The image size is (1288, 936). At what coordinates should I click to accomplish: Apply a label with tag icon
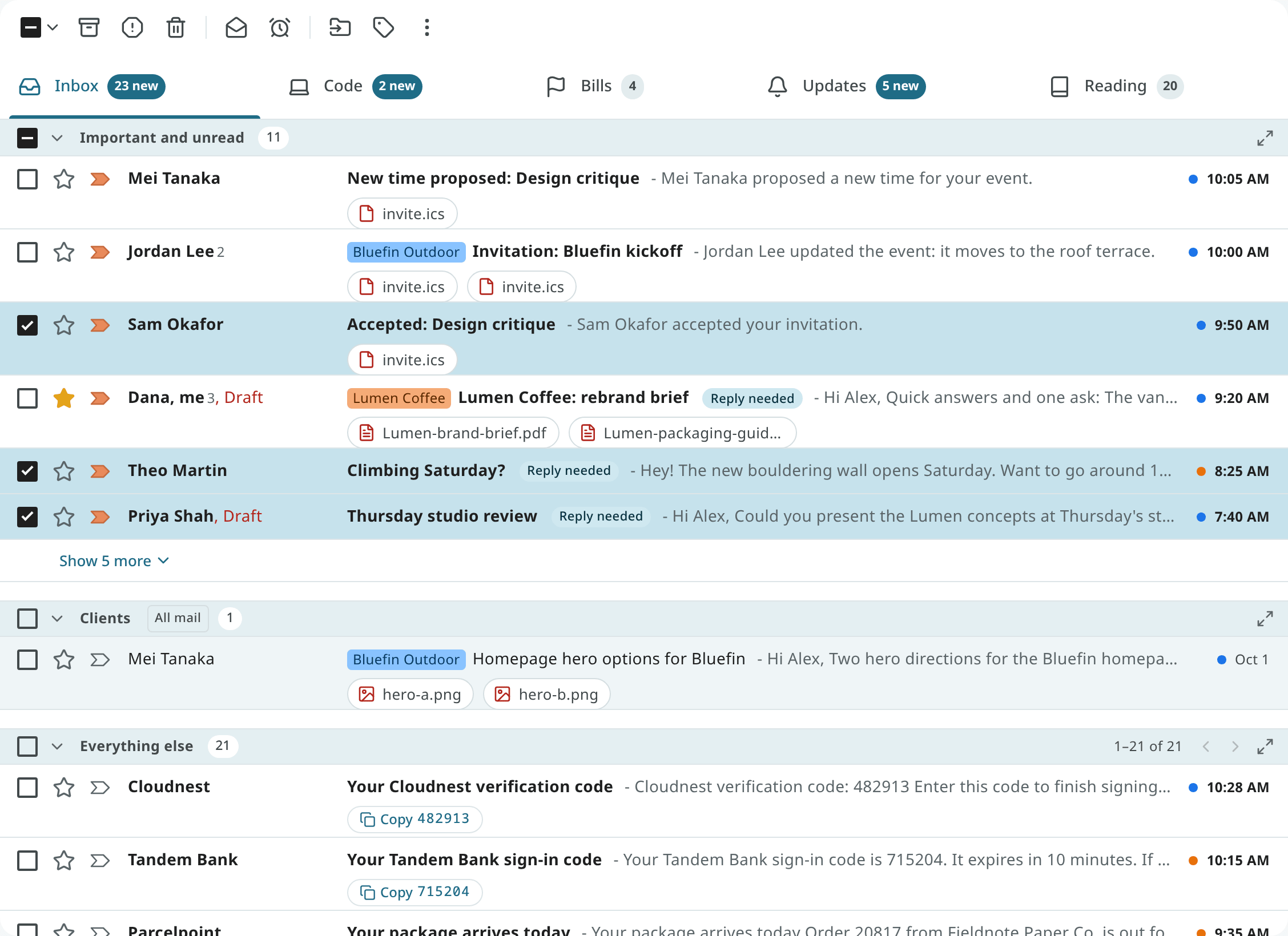tap(383, 27)
